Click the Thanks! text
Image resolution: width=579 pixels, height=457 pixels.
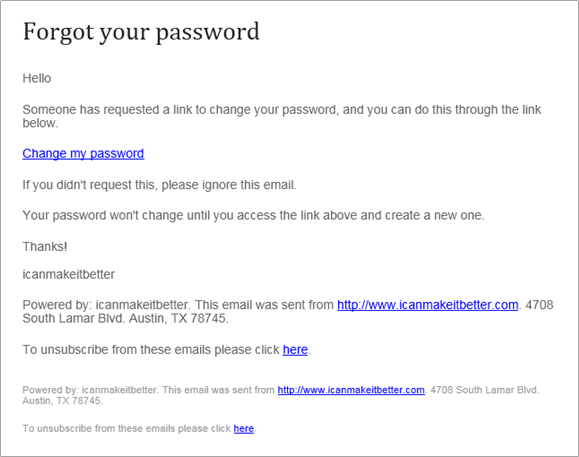tap(45, 247)
